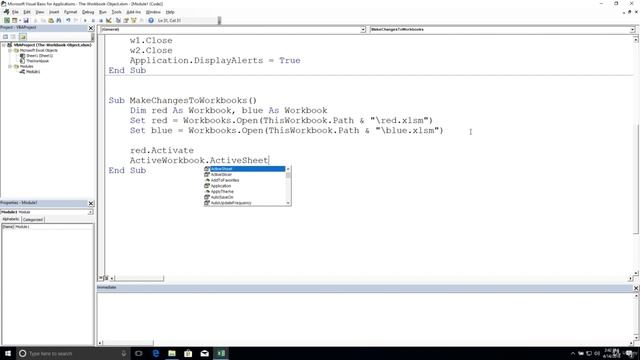The width and height of the screenshot is (640, 360).
Task: Click the Run Sub play icon
Action: pos(85,20)
